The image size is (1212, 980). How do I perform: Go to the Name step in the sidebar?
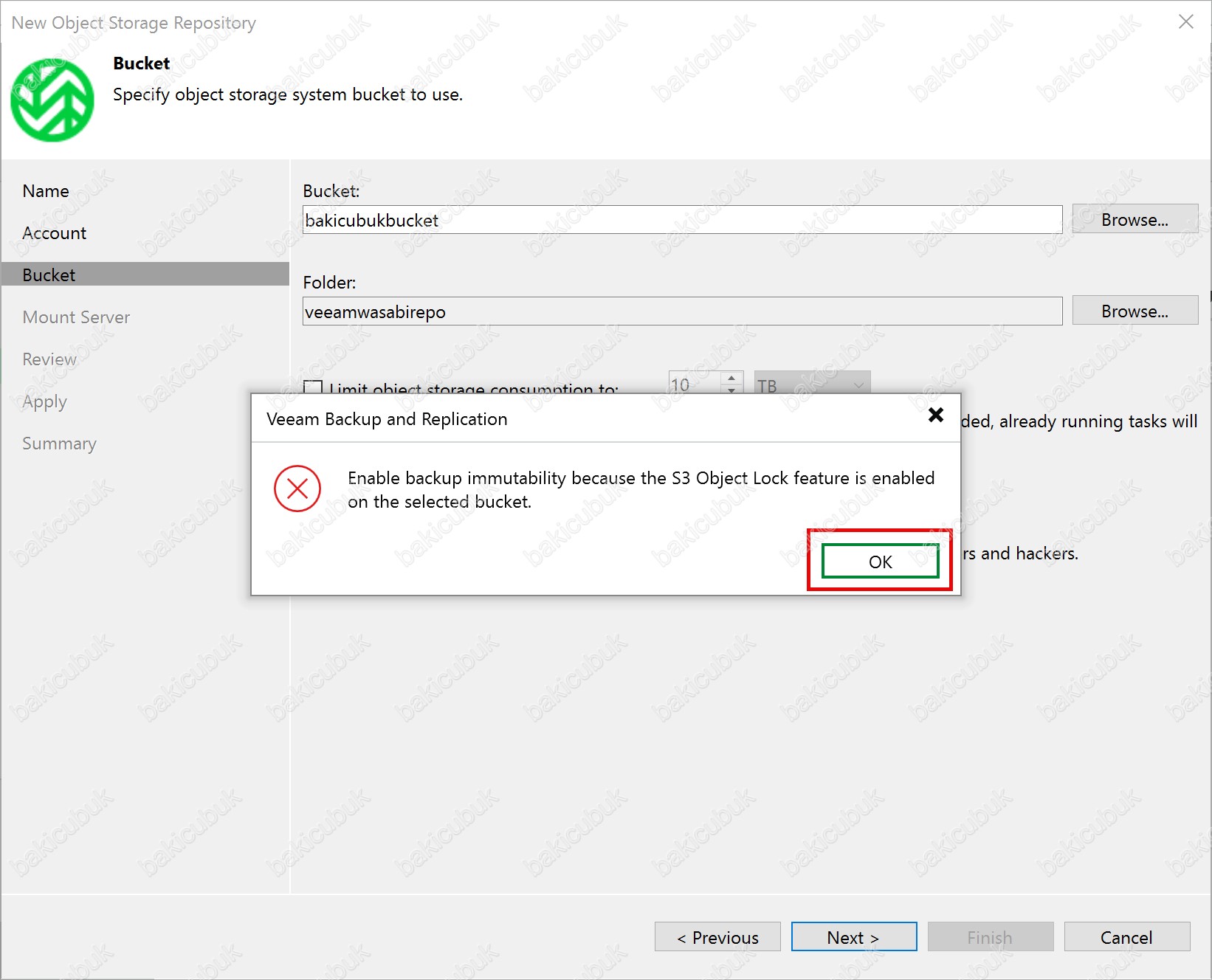click(x=46, y=191)
